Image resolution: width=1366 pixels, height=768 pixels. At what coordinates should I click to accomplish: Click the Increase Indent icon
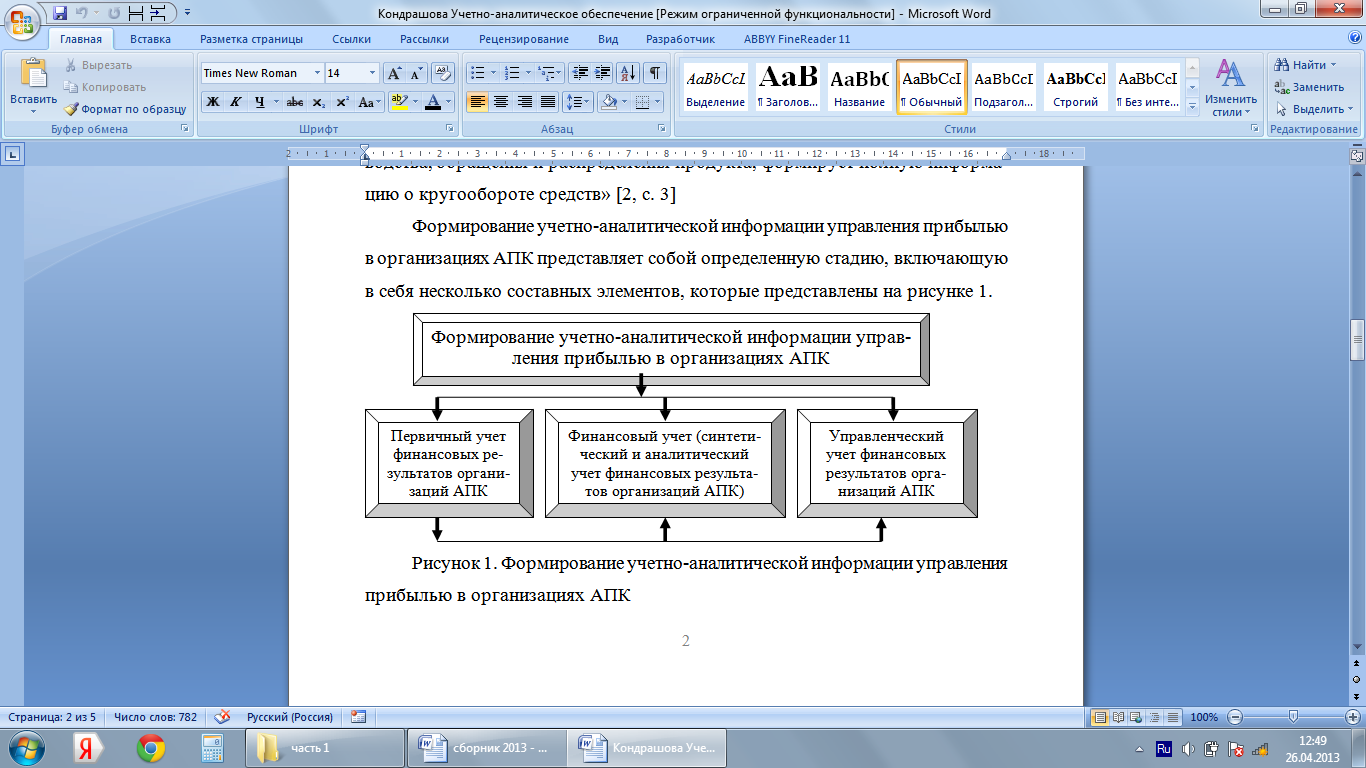[603, 73]
